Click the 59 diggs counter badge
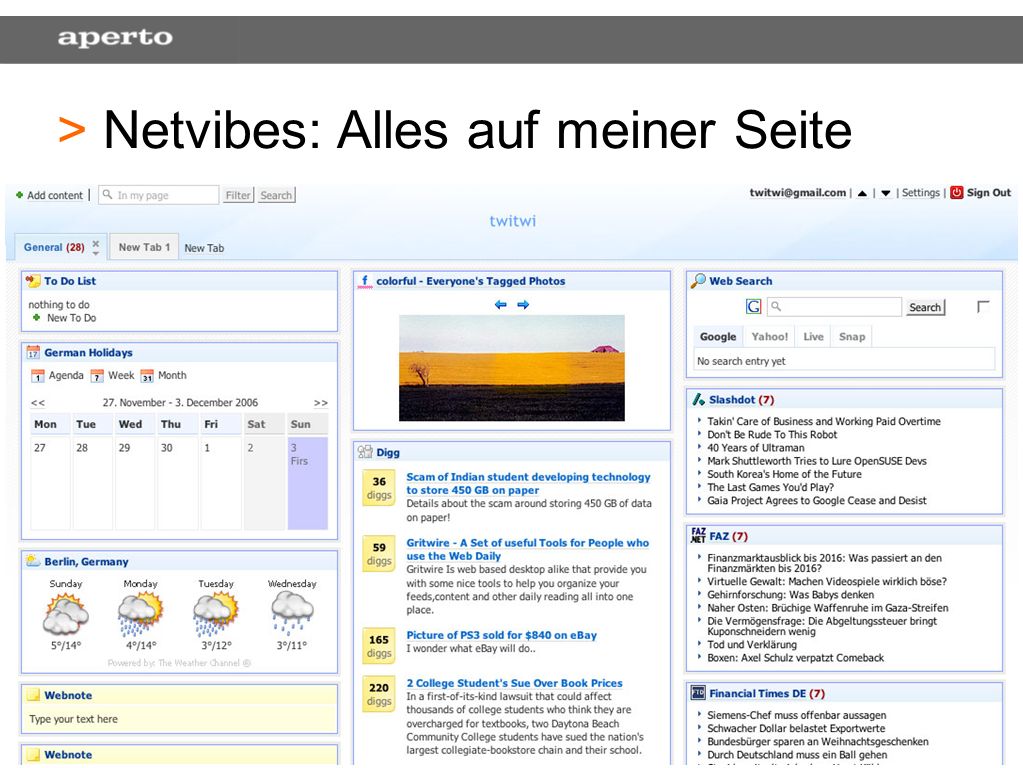 point(379,554)
